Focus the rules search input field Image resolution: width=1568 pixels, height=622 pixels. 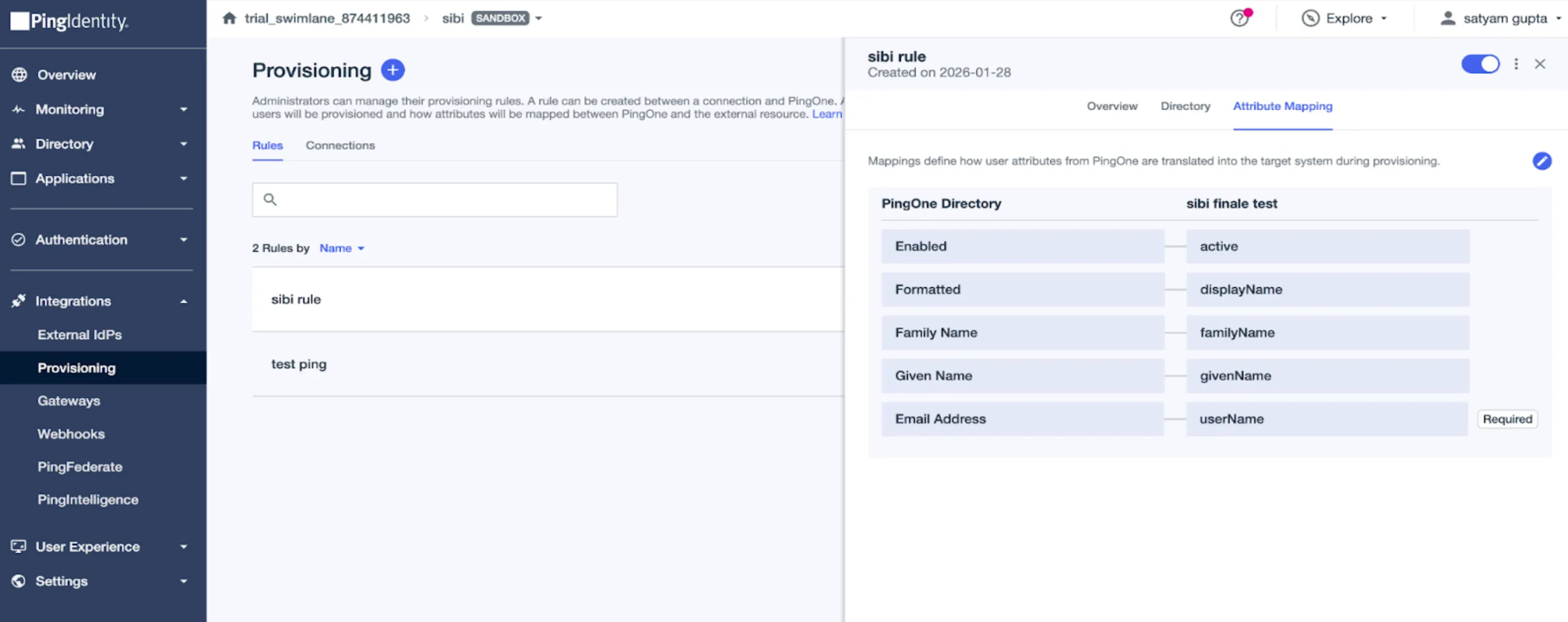pos(435,200)
